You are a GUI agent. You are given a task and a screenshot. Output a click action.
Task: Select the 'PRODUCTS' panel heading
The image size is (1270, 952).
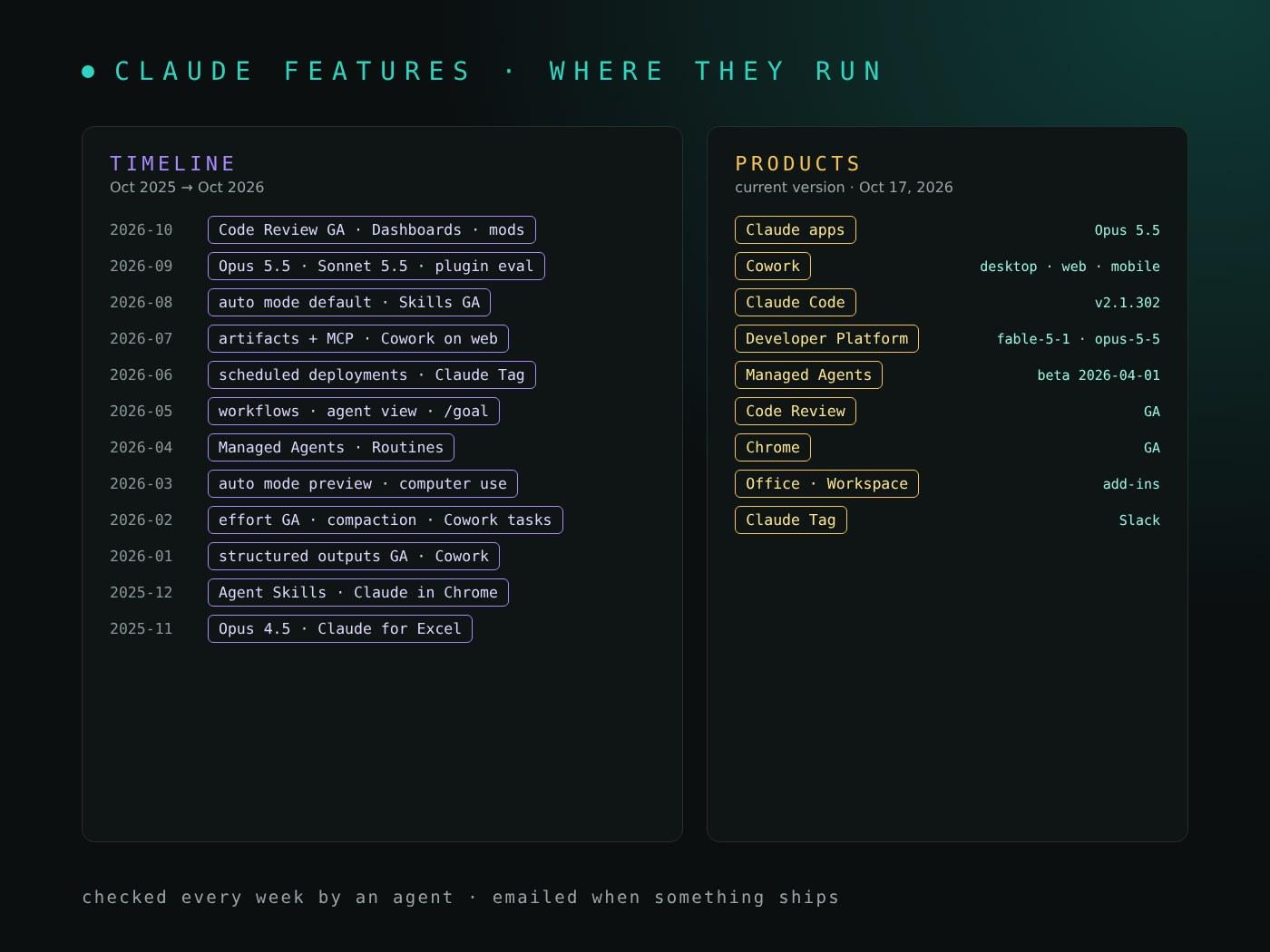(x=797, y=164)
